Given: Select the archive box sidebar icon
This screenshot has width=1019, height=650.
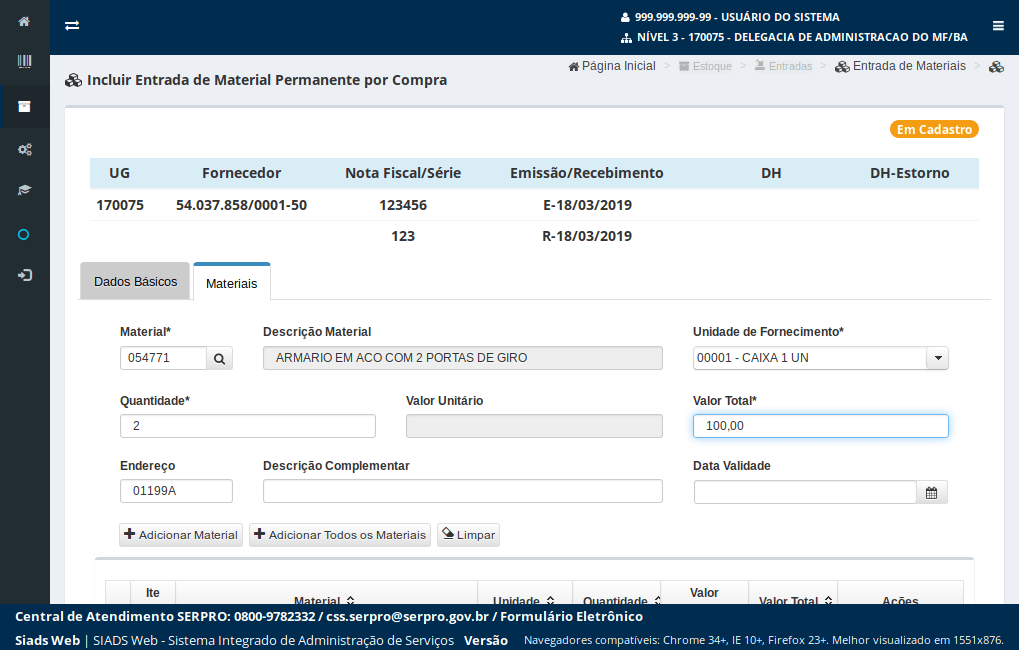Looking at the screenshot, I should click(x=24, y=106).
